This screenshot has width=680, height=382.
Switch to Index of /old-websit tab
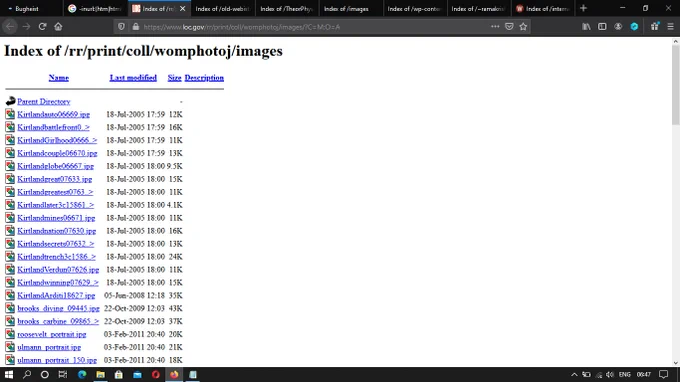click(x=222, y=8)
